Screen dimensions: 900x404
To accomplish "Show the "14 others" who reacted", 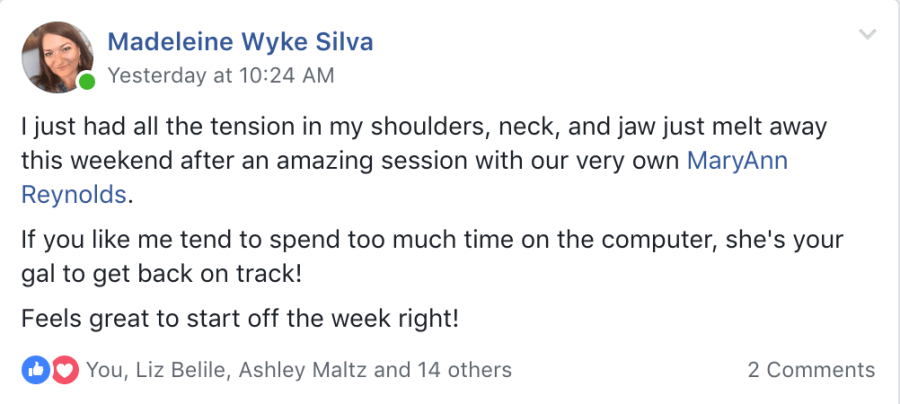I will (x=465, y=370).
